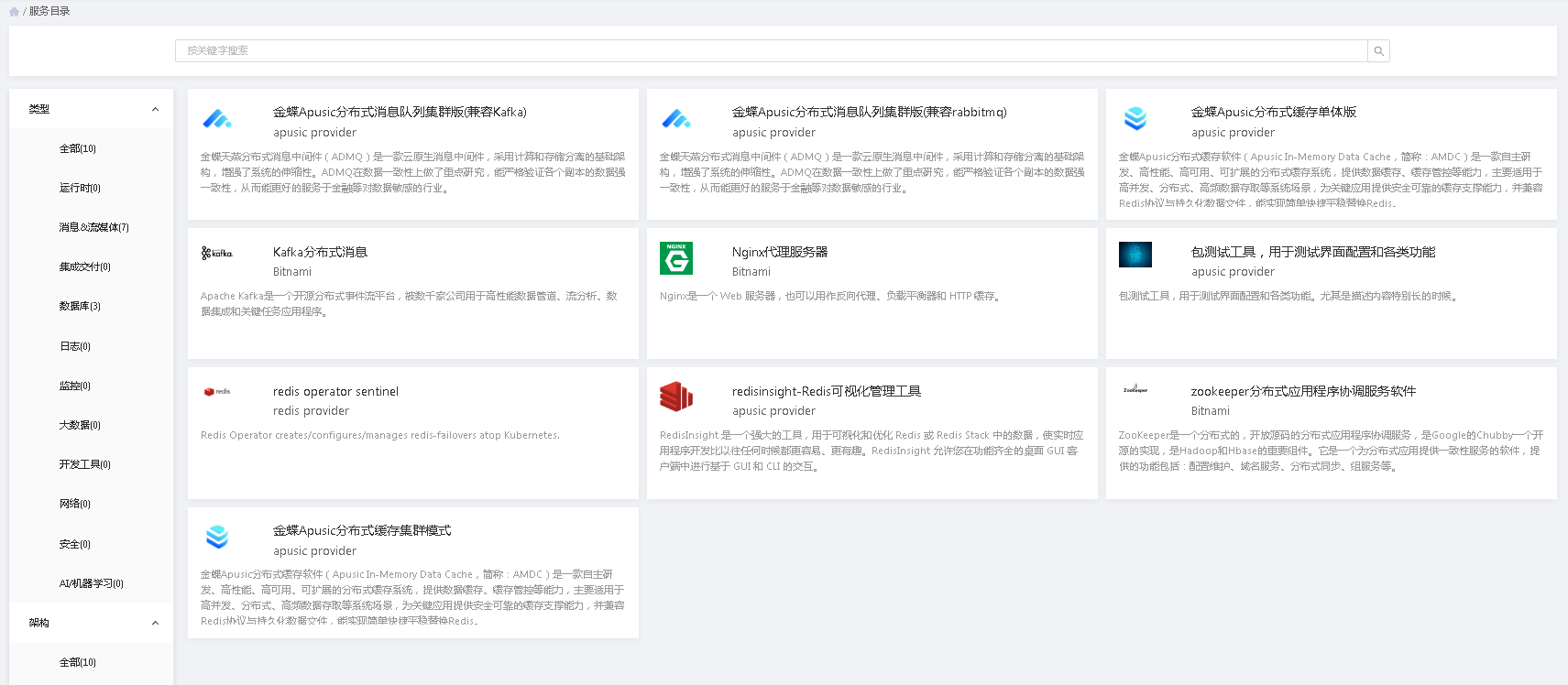Image resolution: width=1568 pixels, height=685 pixels.
Task: Open Nginx代理服务器 service title
Action: tap(779, 252)
